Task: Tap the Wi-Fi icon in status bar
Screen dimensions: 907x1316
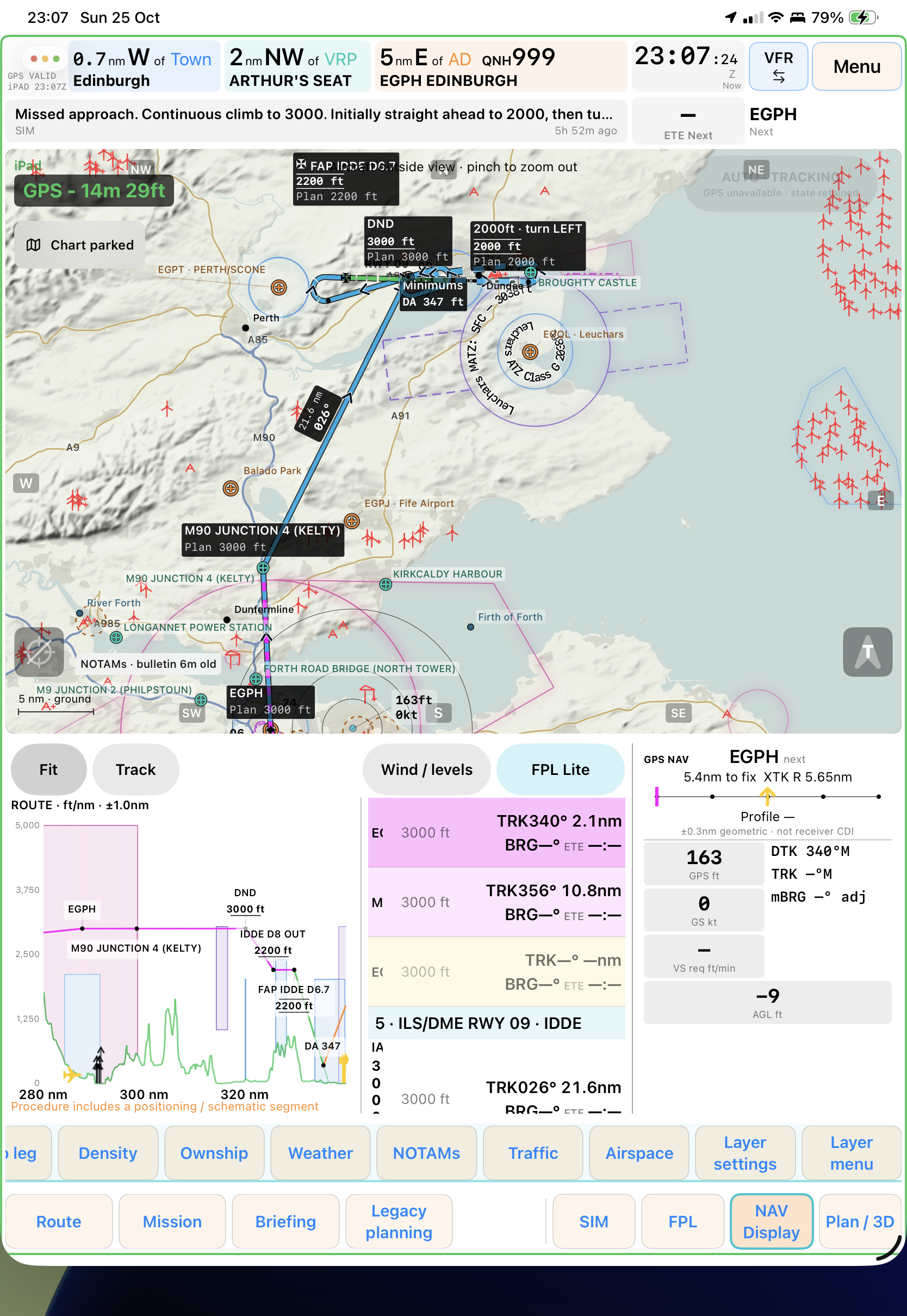Action: tap(775, 17)
